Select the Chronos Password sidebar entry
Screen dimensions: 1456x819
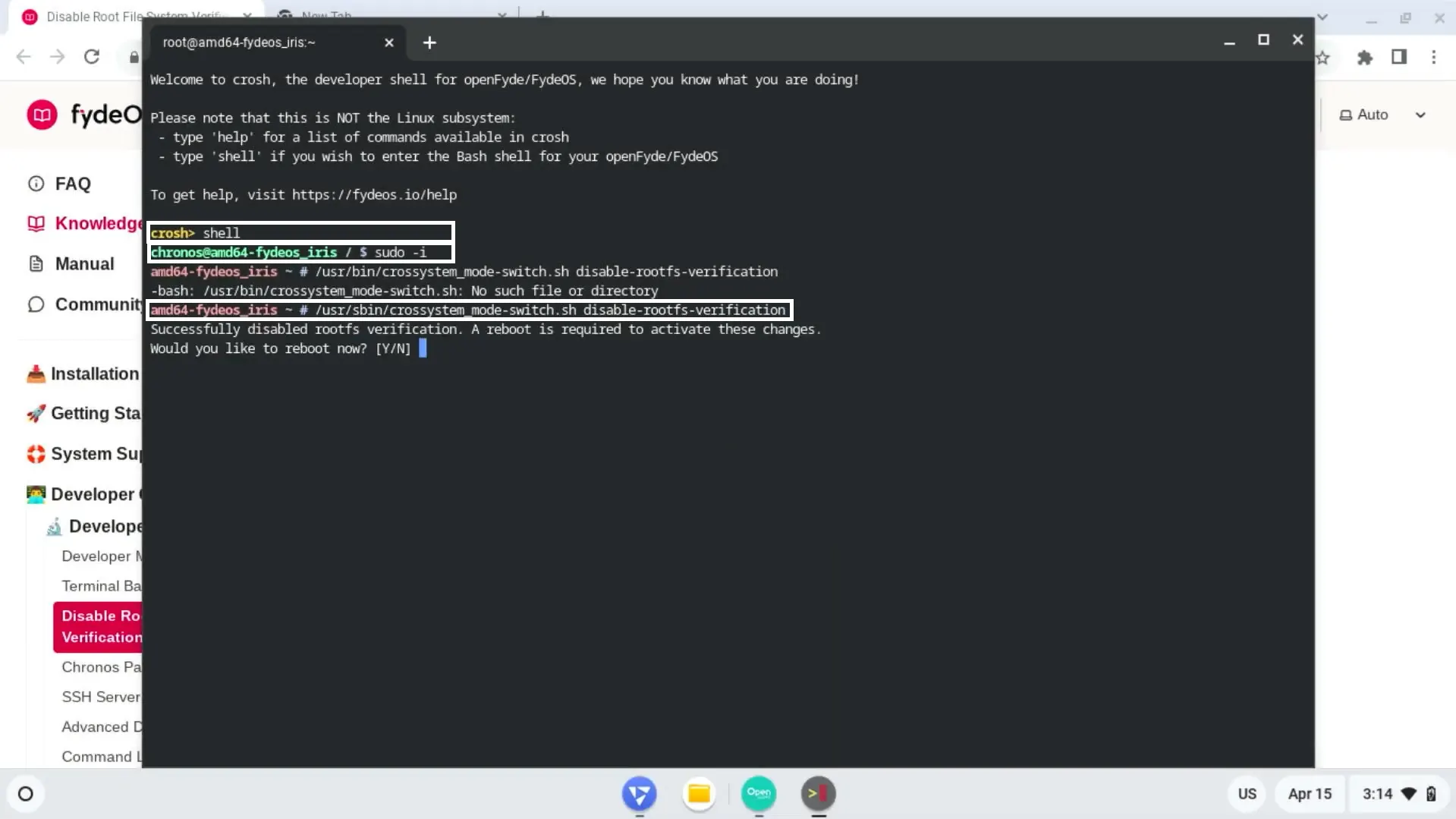(101, 666)
